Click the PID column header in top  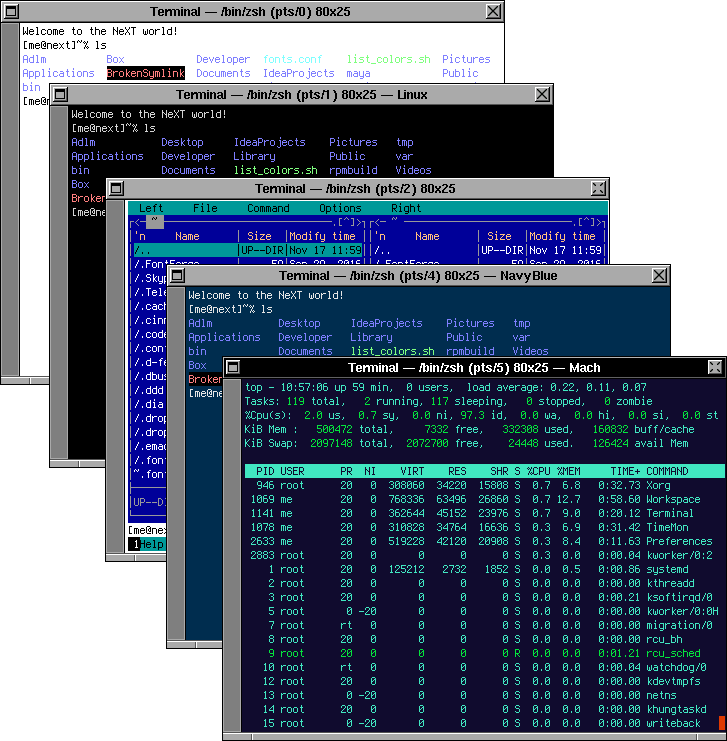click(265, 471)
